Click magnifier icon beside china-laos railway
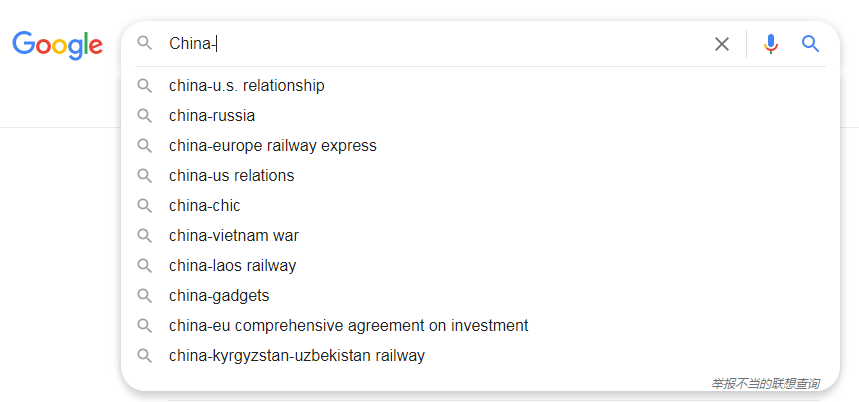This screenshot has width=859, height=402. click(x=145, y=266)
